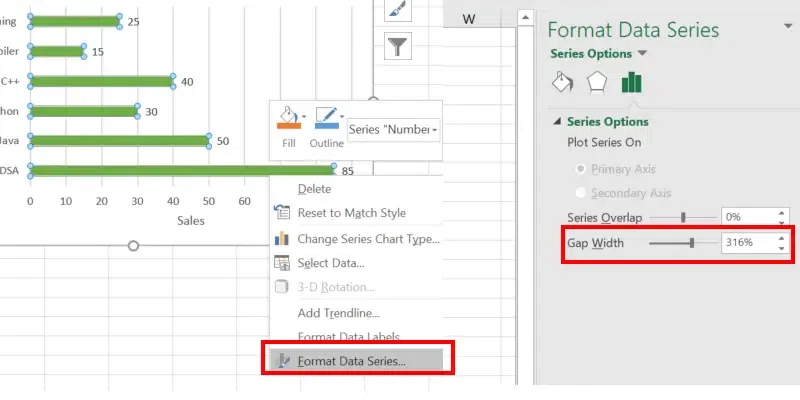Increase Series Overlap with up spinner
This screenshot has height=400, width=800.
click(781, 212)
